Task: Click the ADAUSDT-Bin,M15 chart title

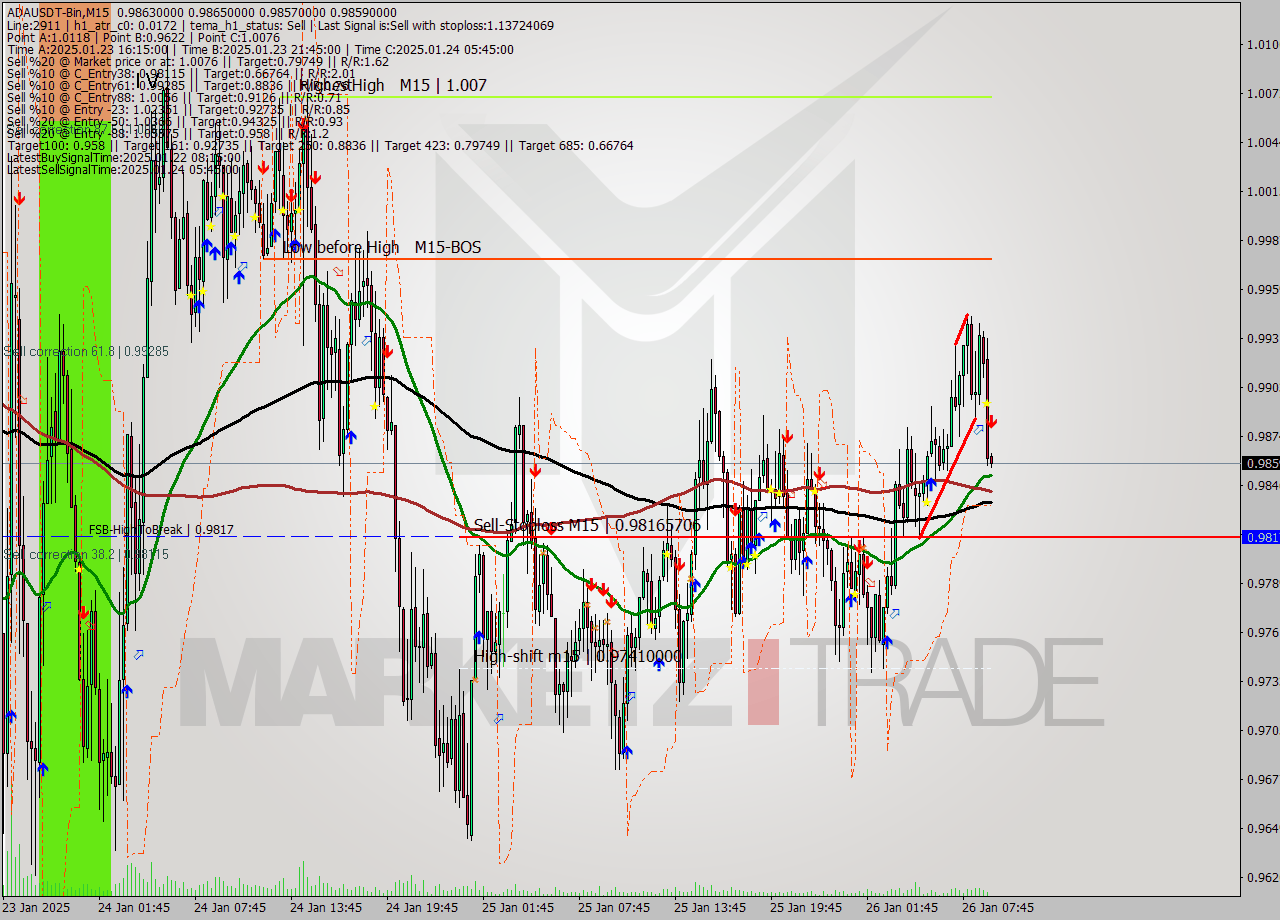Action: [58, 12]
